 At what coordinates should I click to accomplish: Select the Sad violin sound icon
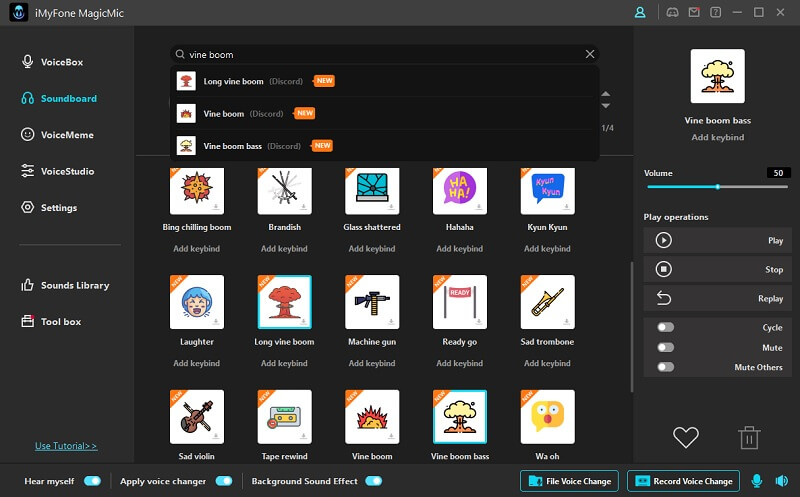pos(197,416)
